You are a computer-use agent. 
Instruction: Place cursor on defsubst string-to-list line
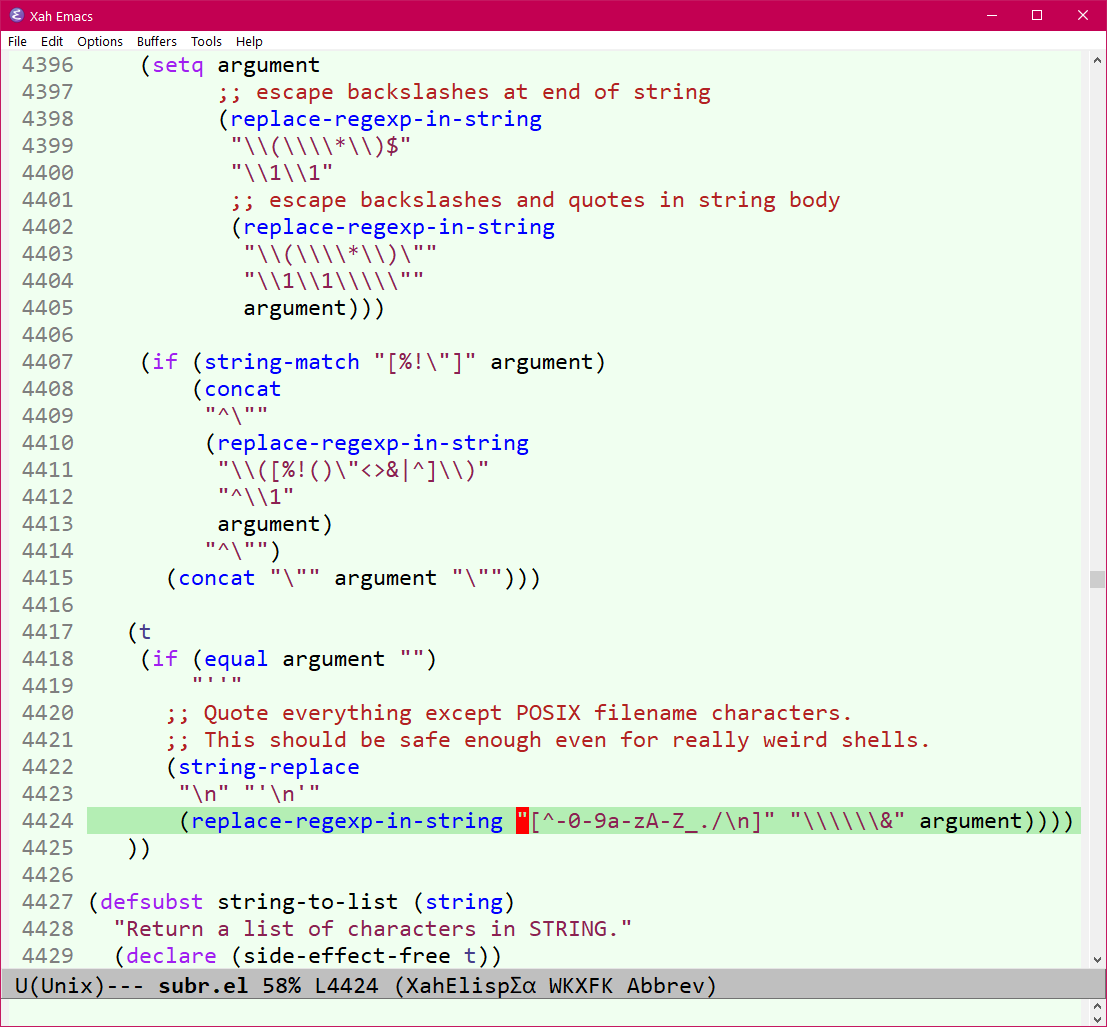[x=300, y=902]
